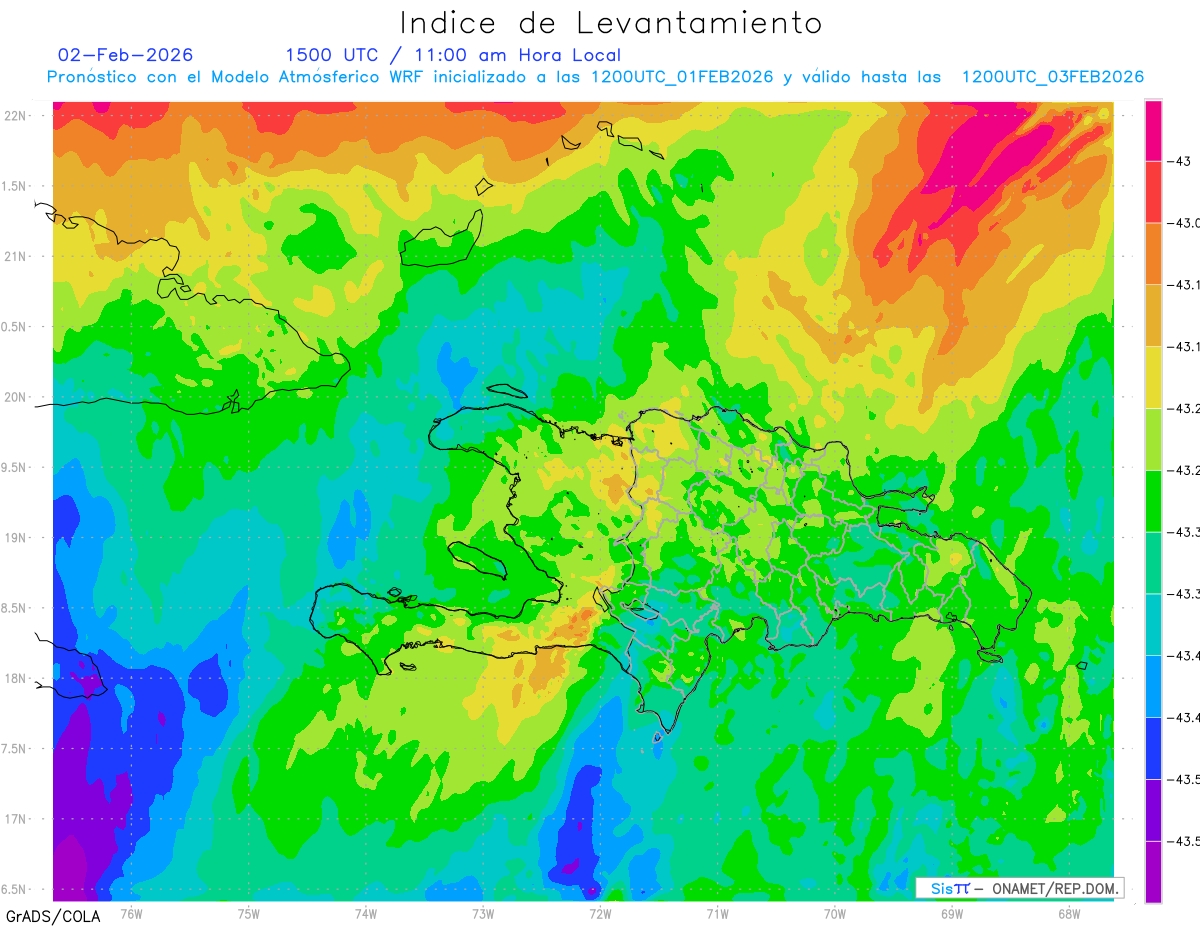Click the '20N' latitude label
This screenshot has width=1200, height=927.
[17, 397]
